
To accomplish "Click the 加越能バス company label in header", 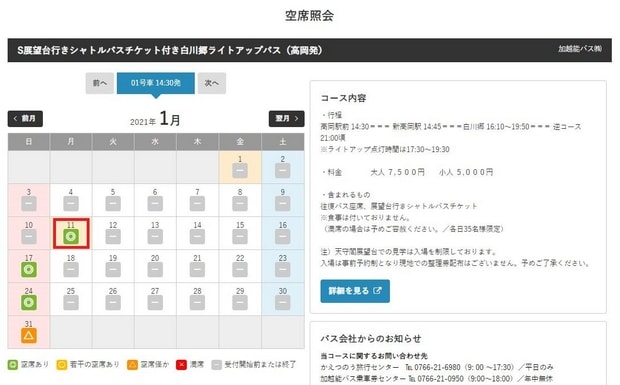I will coord(580,49).
